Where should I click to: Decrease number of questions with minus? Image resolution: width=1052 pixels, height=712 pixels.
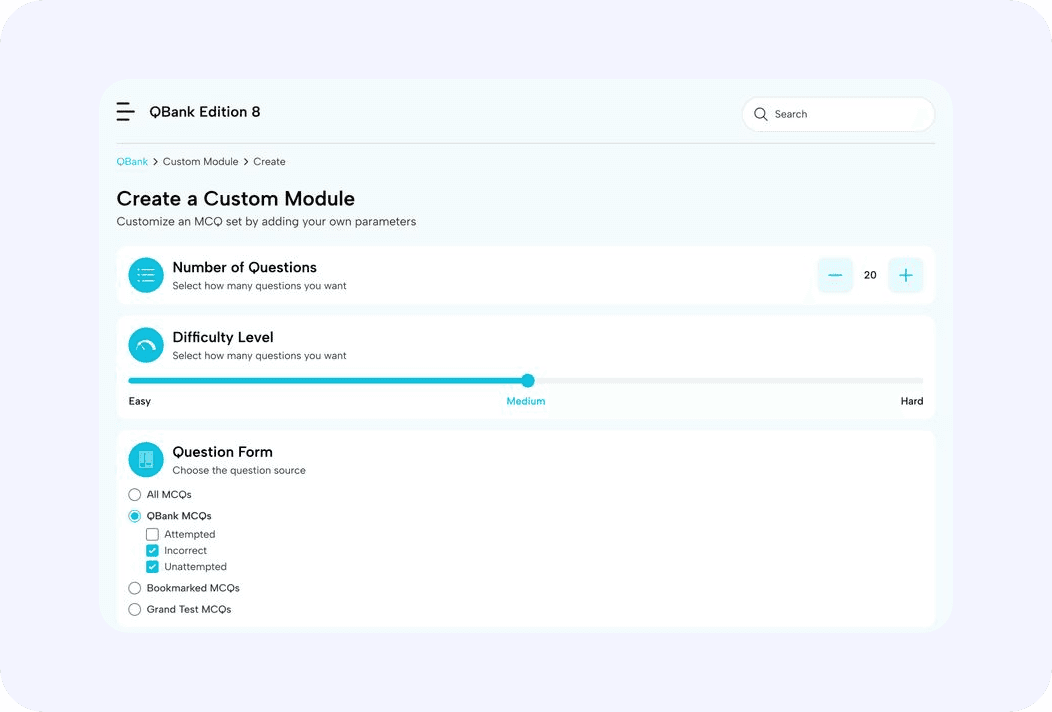(835, 275)
